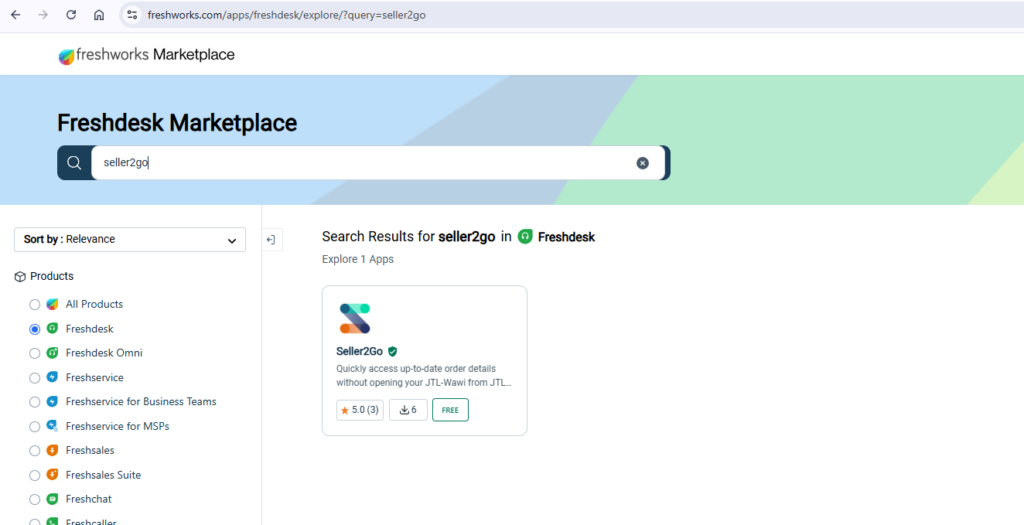Select the Freshservice radio button

click(35, 378)
